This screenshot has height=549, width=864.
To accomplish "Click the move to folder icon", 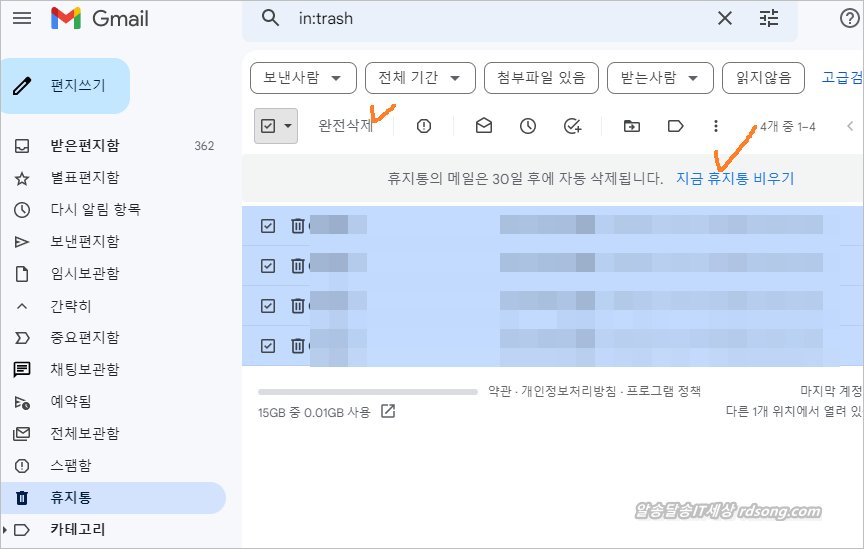I will [x=631, y=126].
